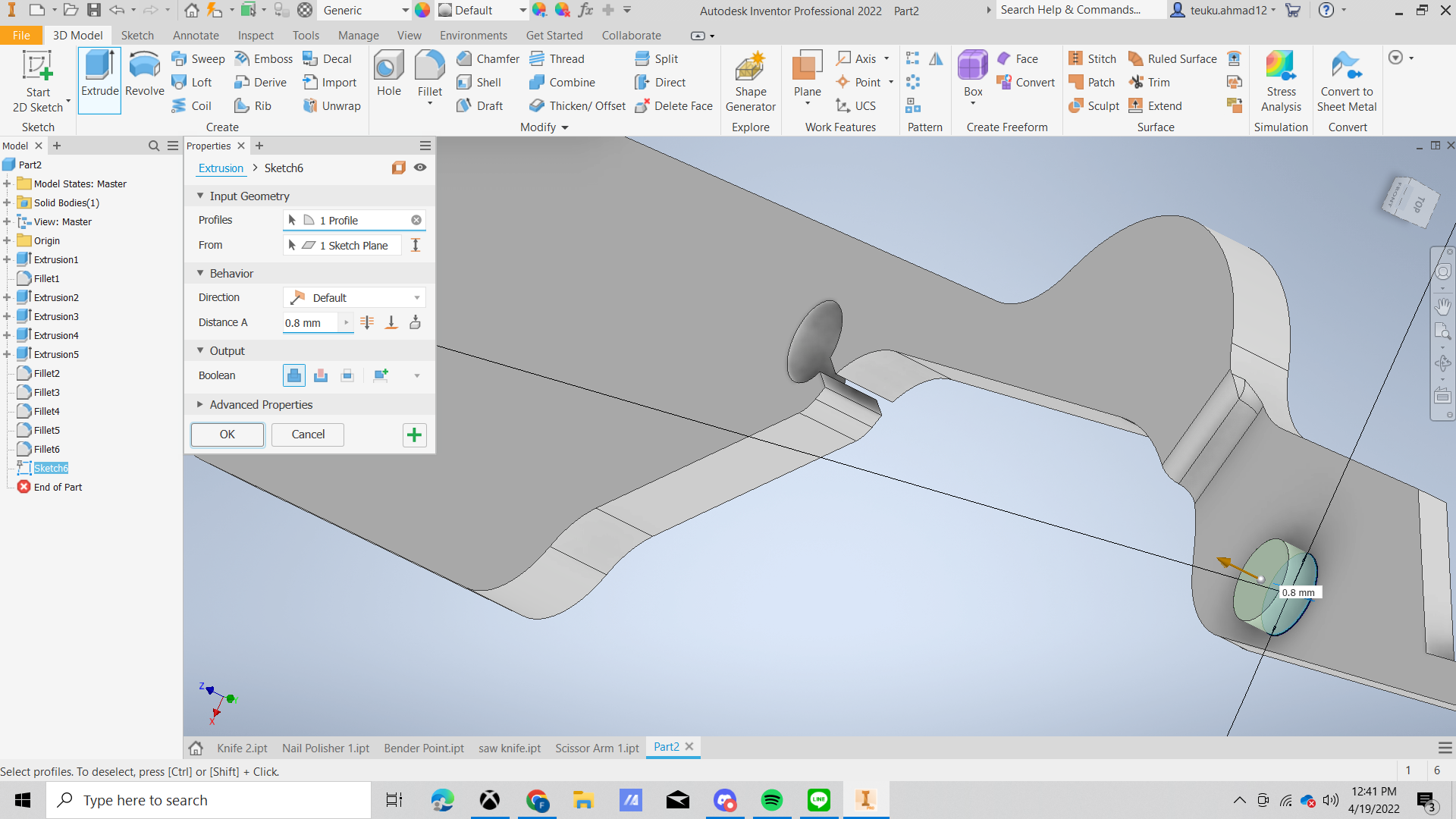The image size is (1456, 819).
Task: Open the appearance color wheel swatch
Action: 422,11
